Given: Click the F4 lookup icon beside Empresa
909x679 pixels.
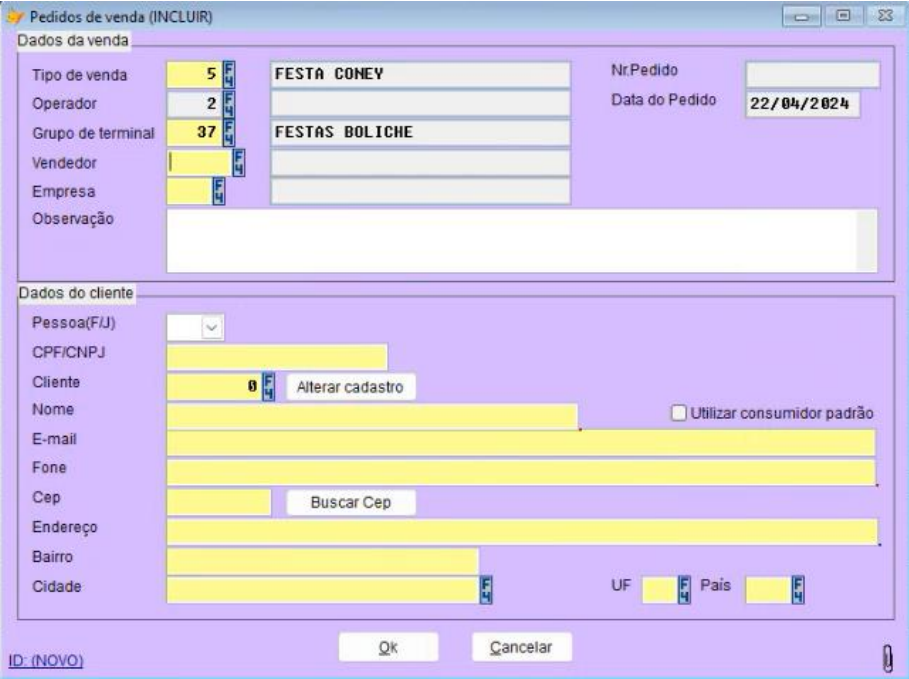Looking at the screenshot, I should [x=218, y=191].
